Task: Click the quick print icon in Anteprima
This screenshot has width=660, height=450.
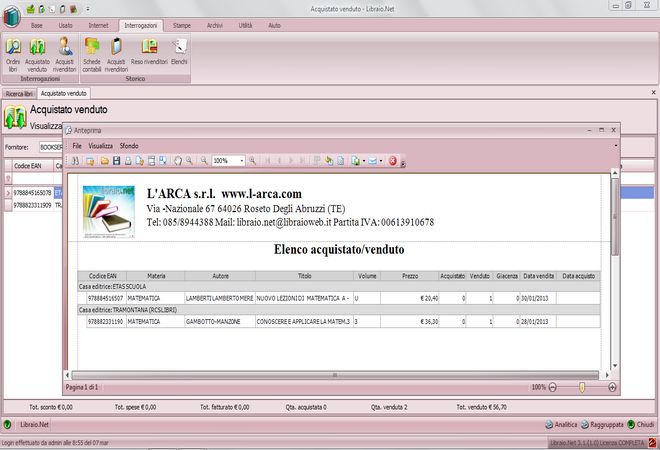Action: point(139,161)
